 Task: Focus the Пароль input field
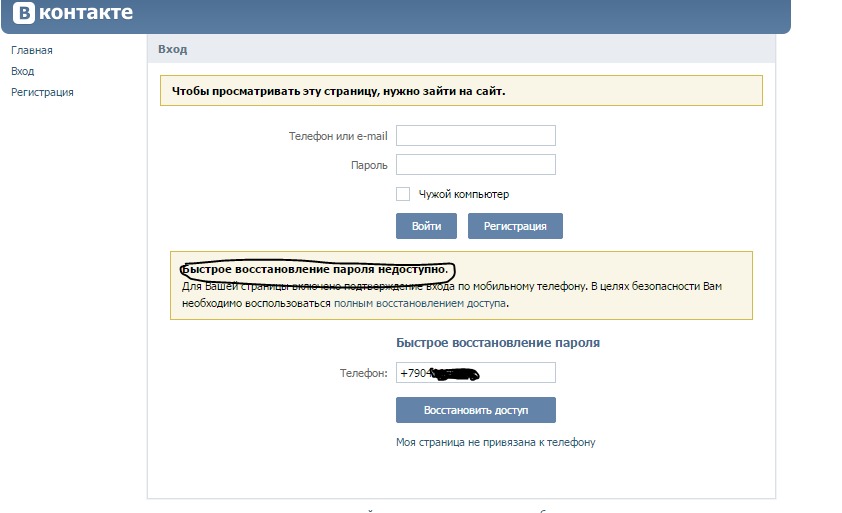pyautogui.click(x=476, y=164)
